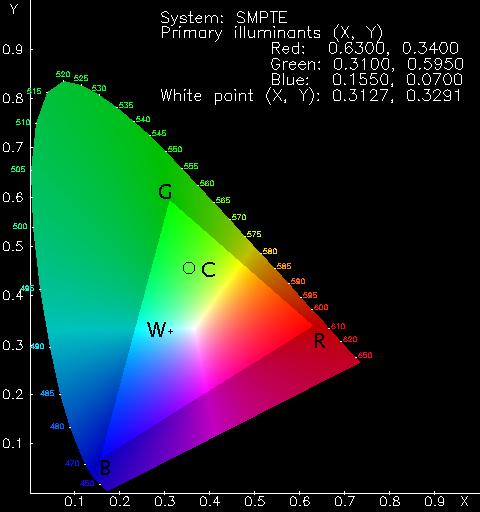Viewport: 480px width, 512px height.
Task: Click the 0.9 tick label on Y axis
Action: [13, 49]
